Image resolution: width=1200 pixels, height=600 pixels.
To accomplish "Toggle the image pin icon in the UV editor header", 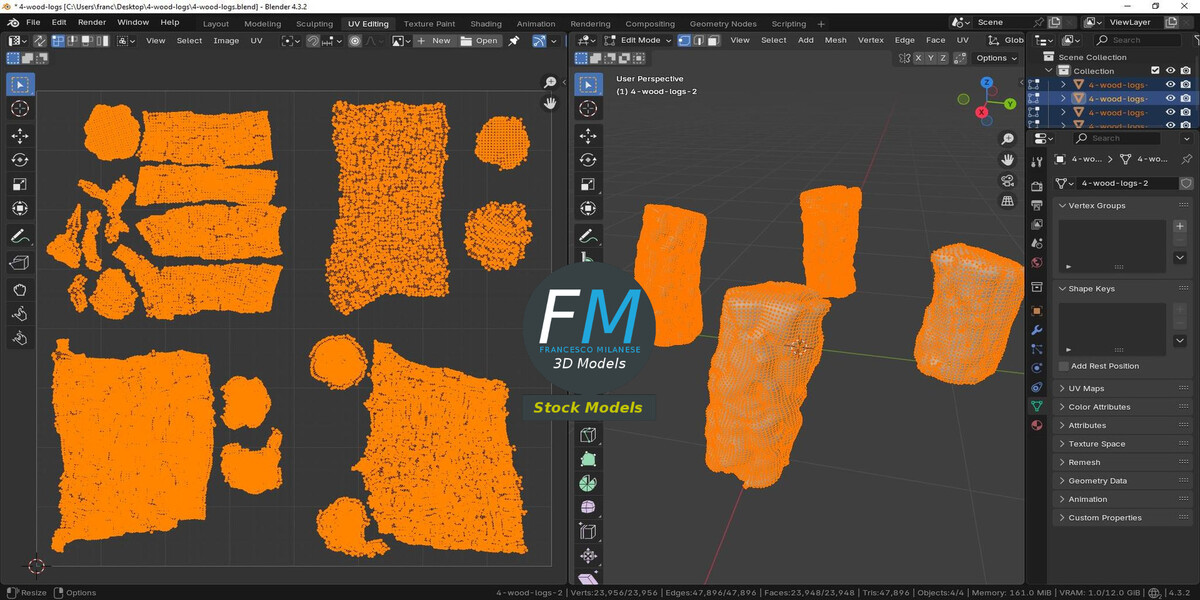I will pos(513,41).
